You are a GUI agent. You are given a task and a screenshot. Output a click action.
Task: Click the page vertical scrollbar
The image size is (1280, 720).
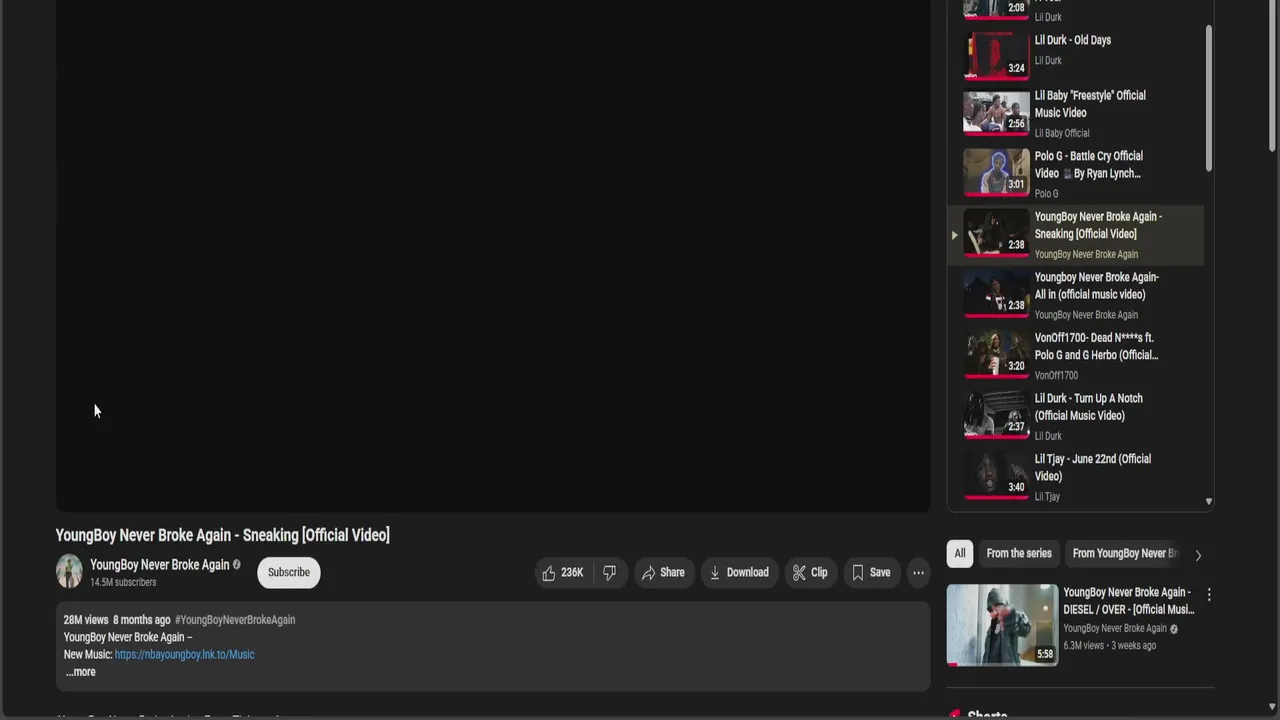(x=1272, y=78)
